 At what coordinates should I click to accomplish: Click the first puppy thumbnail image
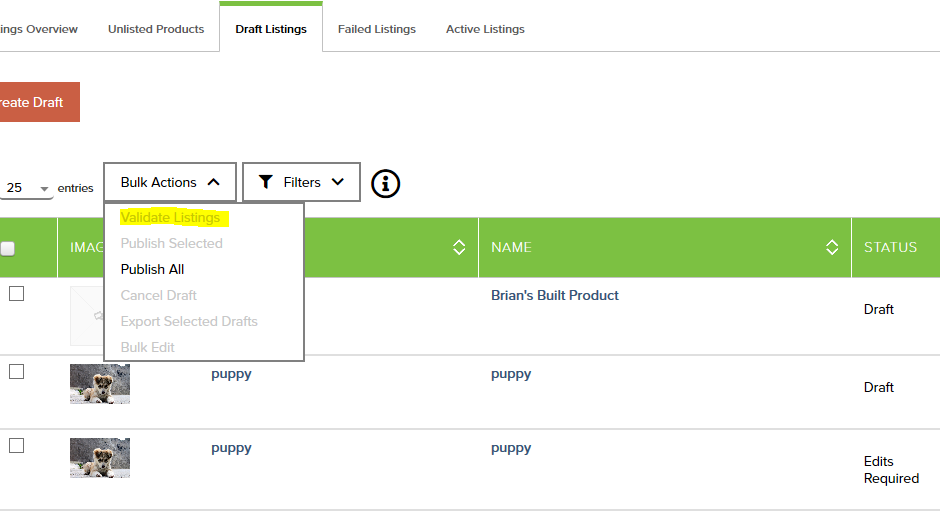(x=100, y=384)
